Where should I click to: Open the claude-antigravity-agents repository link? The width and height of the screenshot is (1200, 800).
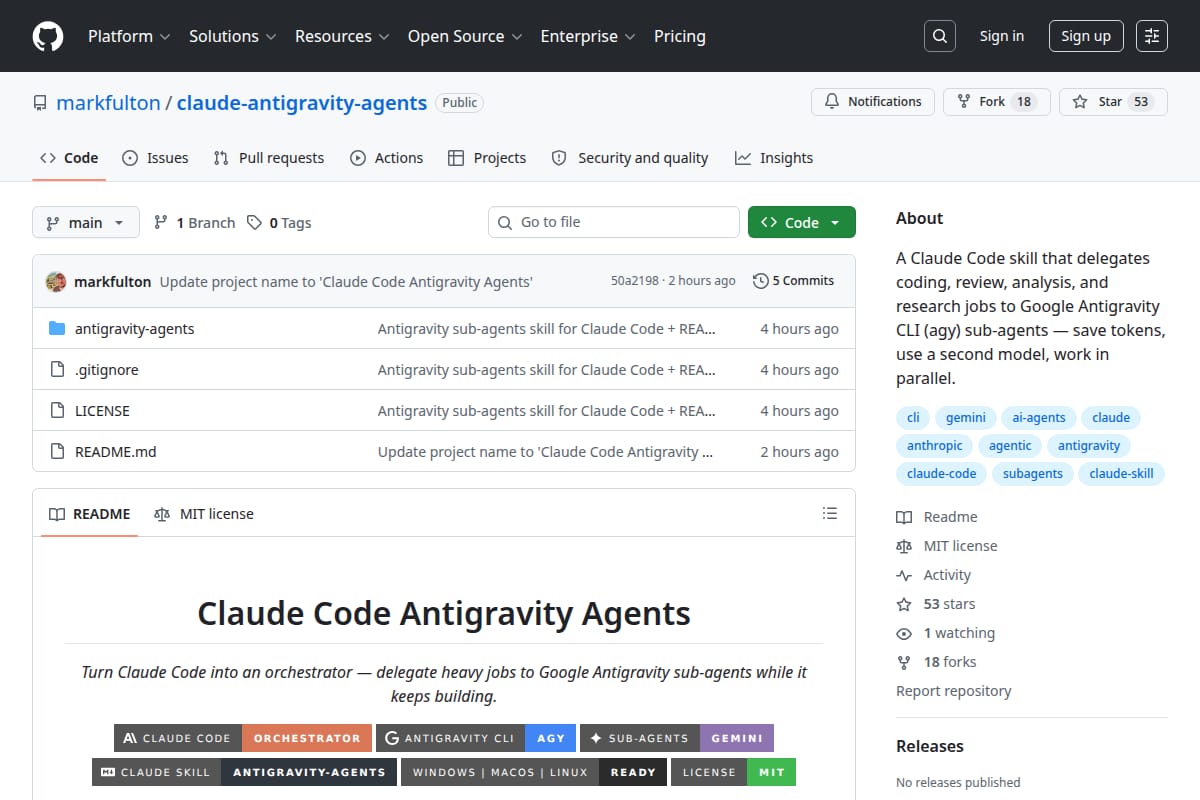302,102
